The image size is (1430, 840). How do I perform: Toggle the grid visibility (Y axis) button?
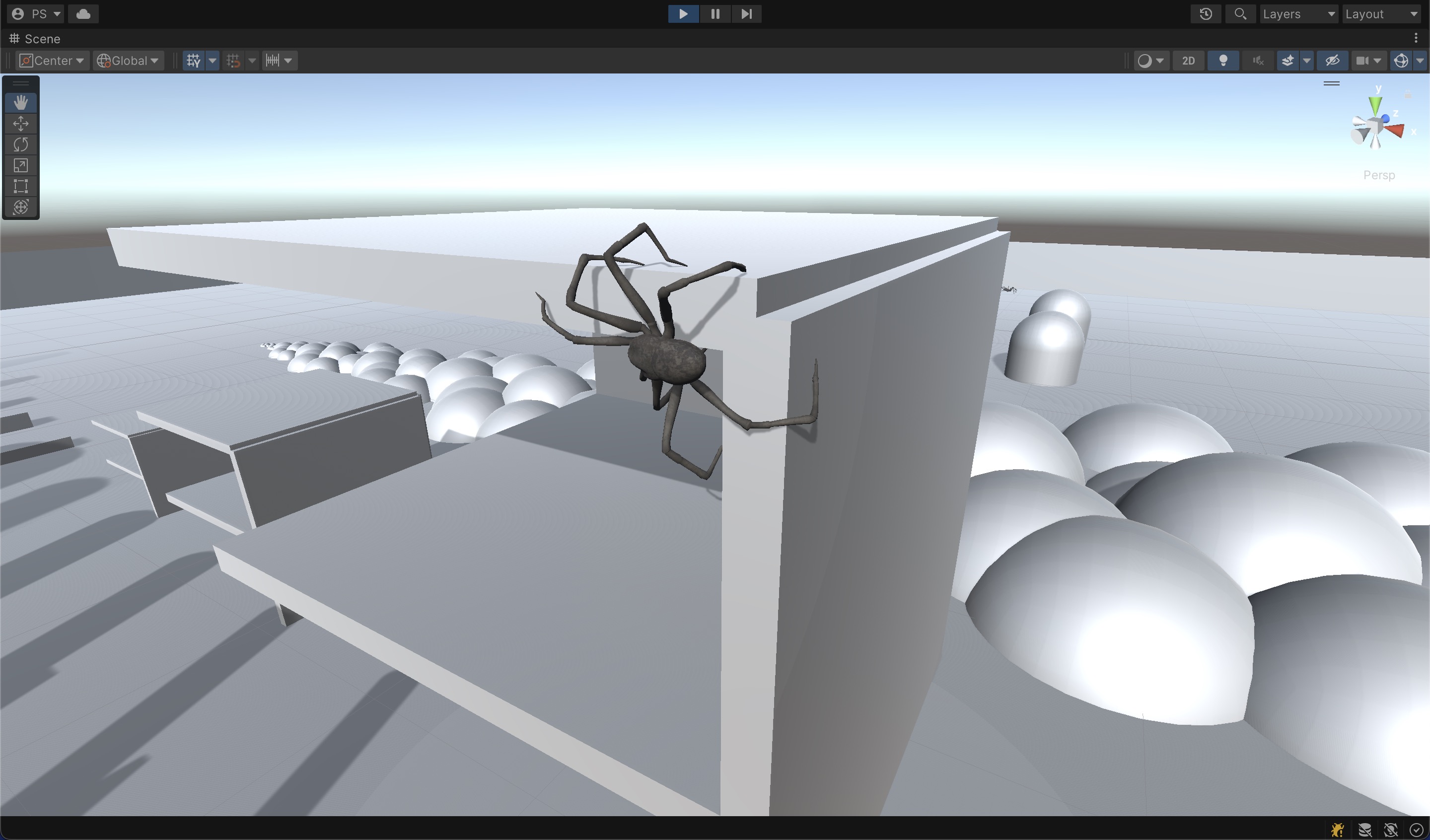tap(194, 61)
